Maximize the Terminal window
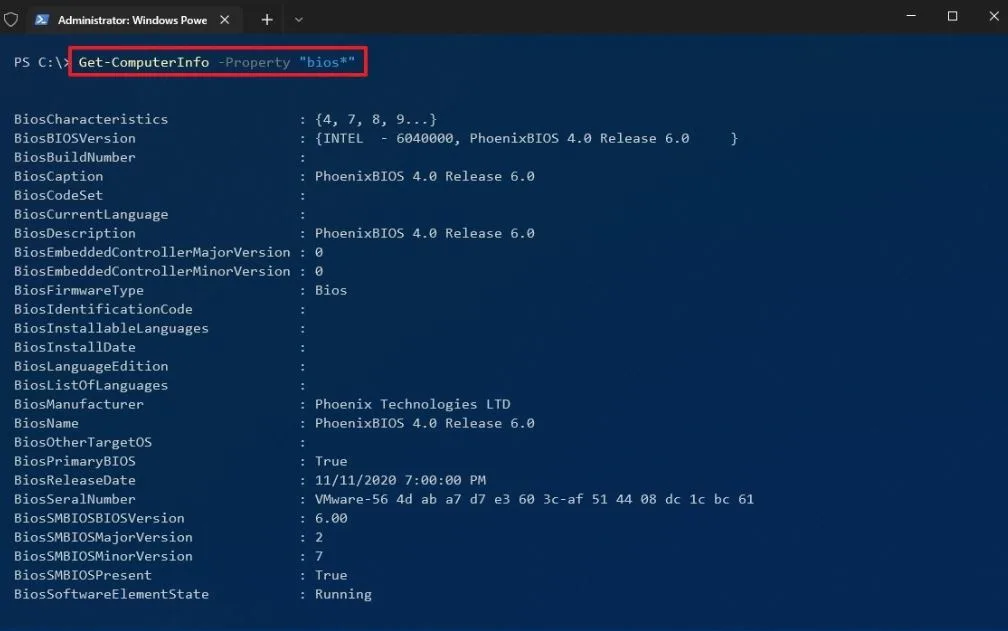1008x631 pixels. (x=953, y=15)
